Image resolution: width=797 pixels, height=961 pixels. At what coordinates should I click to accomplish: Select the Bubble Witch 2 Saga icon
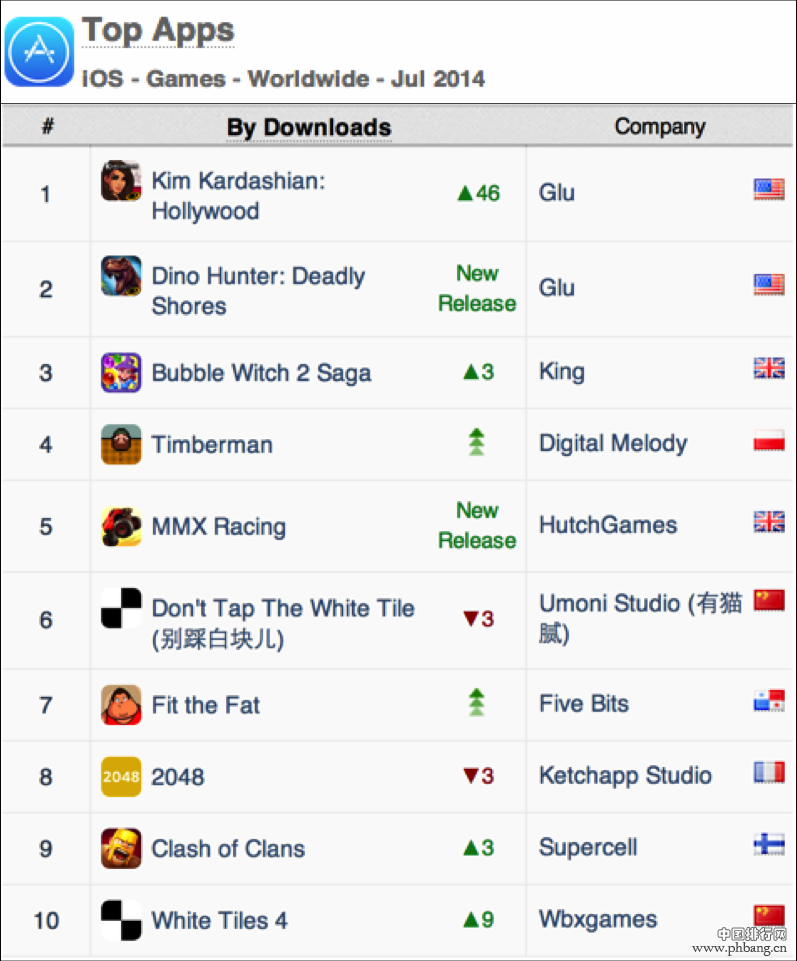pos(121,373)
